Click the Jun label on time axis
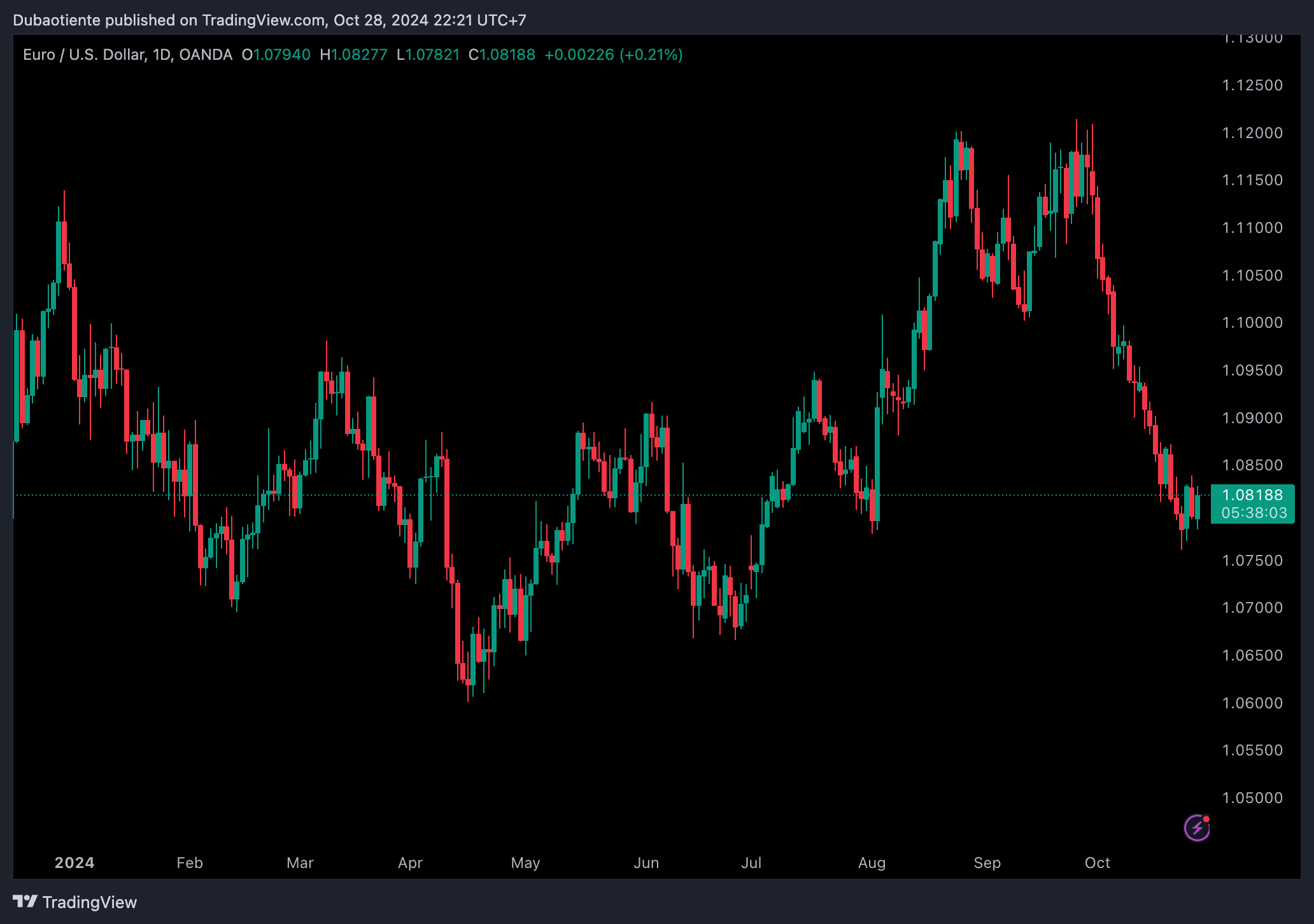This screenshot has width=1314, height=924. coord(646,863)
